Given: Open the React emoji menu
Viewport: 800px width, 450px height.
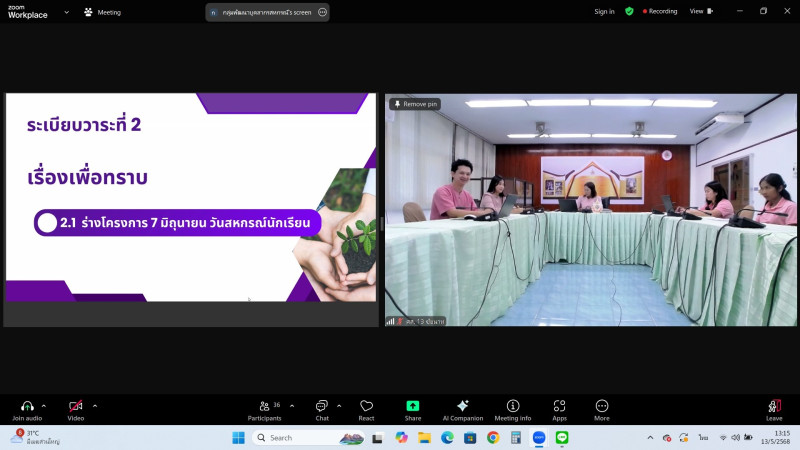Looking at the screenshot, I should click(366, 409).
